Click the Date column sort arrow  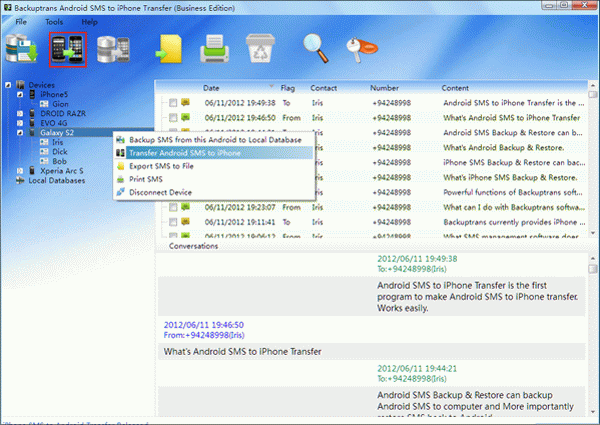pos(271,86)
